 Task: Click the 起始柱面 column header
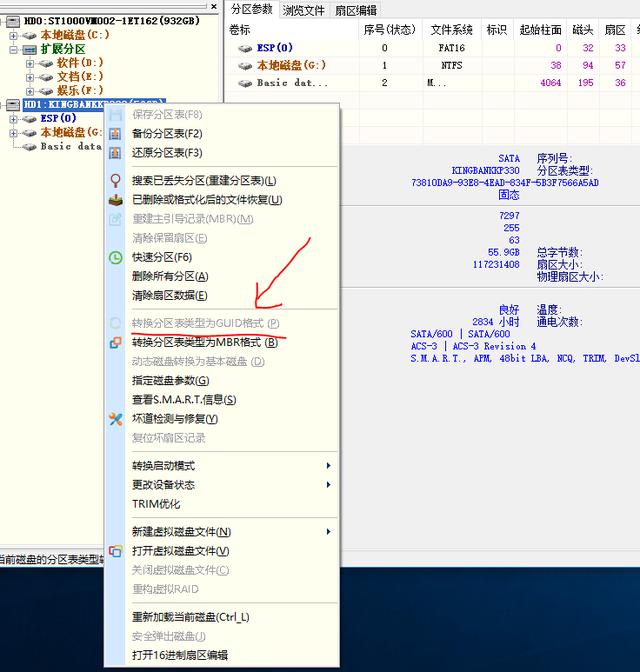tap(540, 30)
